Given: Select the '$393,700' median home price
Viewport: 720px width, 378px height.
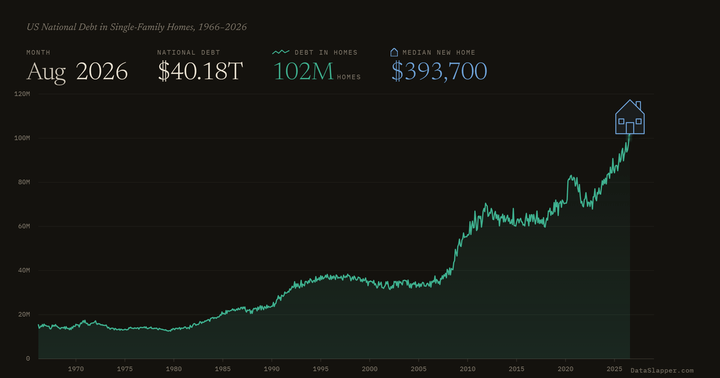Looking at the screenshot, I should click(x=439, y=72).
